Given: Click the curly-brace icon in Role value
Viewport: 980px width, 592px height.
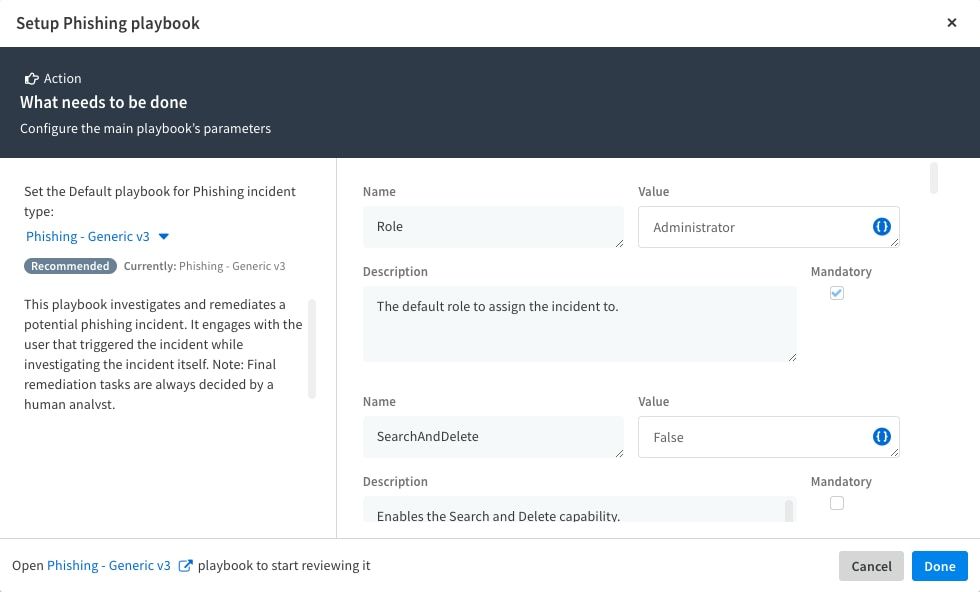Looking at the screenshot, I should click(881, 227).
